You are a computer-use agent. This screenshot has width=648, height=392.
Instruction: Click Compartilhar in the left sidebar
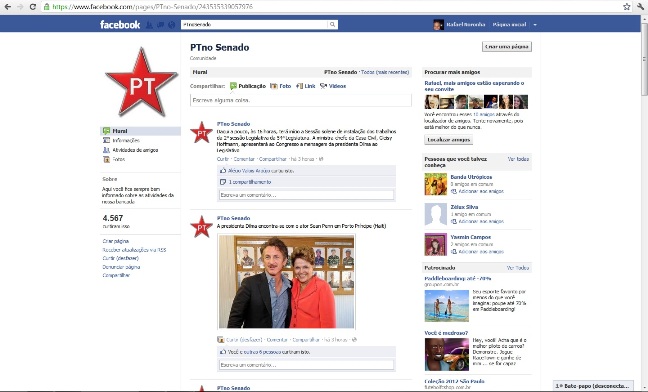pos(116,275)
